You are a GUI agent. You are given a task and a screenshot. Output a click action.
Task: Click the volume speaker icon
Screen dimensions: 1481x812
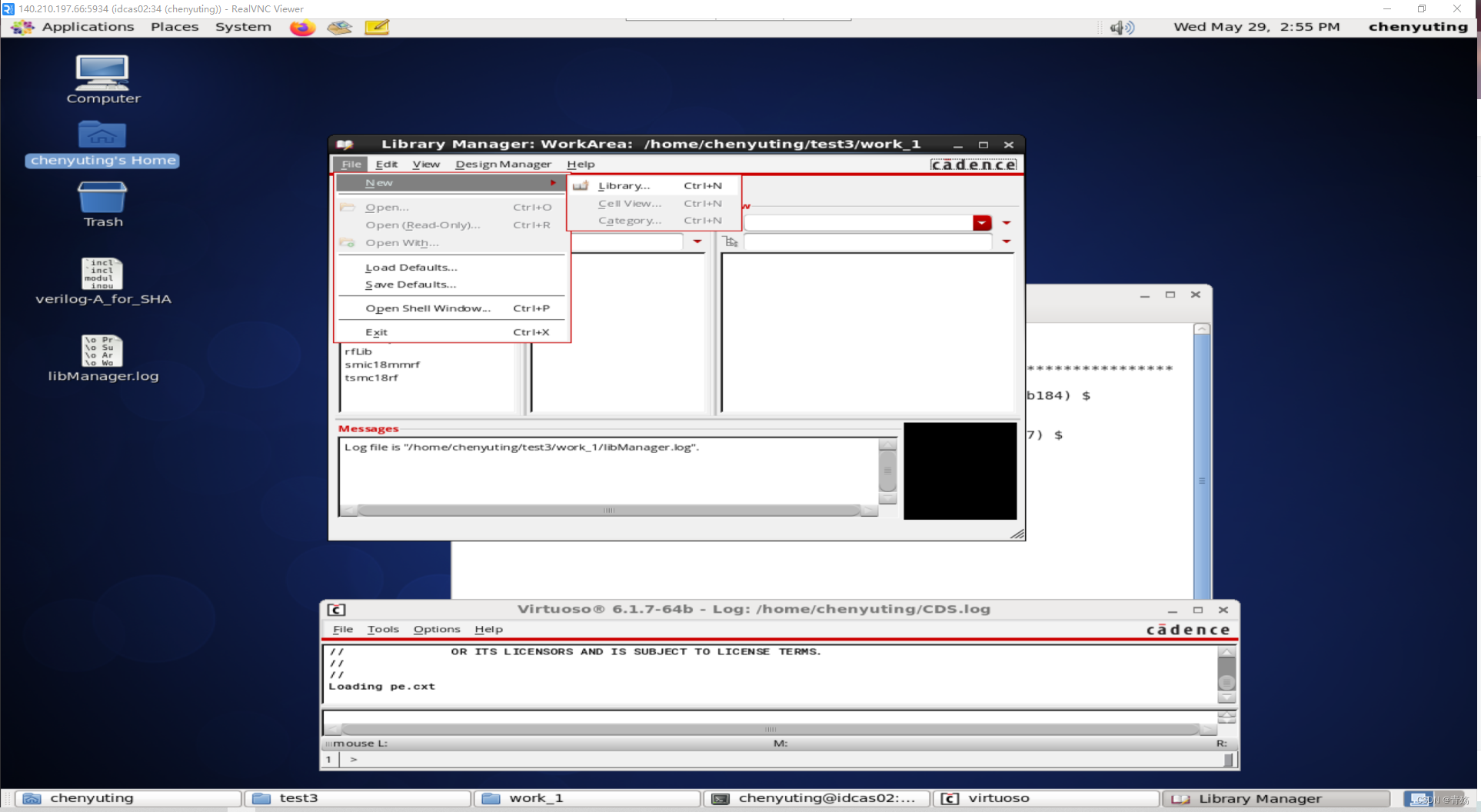point(1122,28)
